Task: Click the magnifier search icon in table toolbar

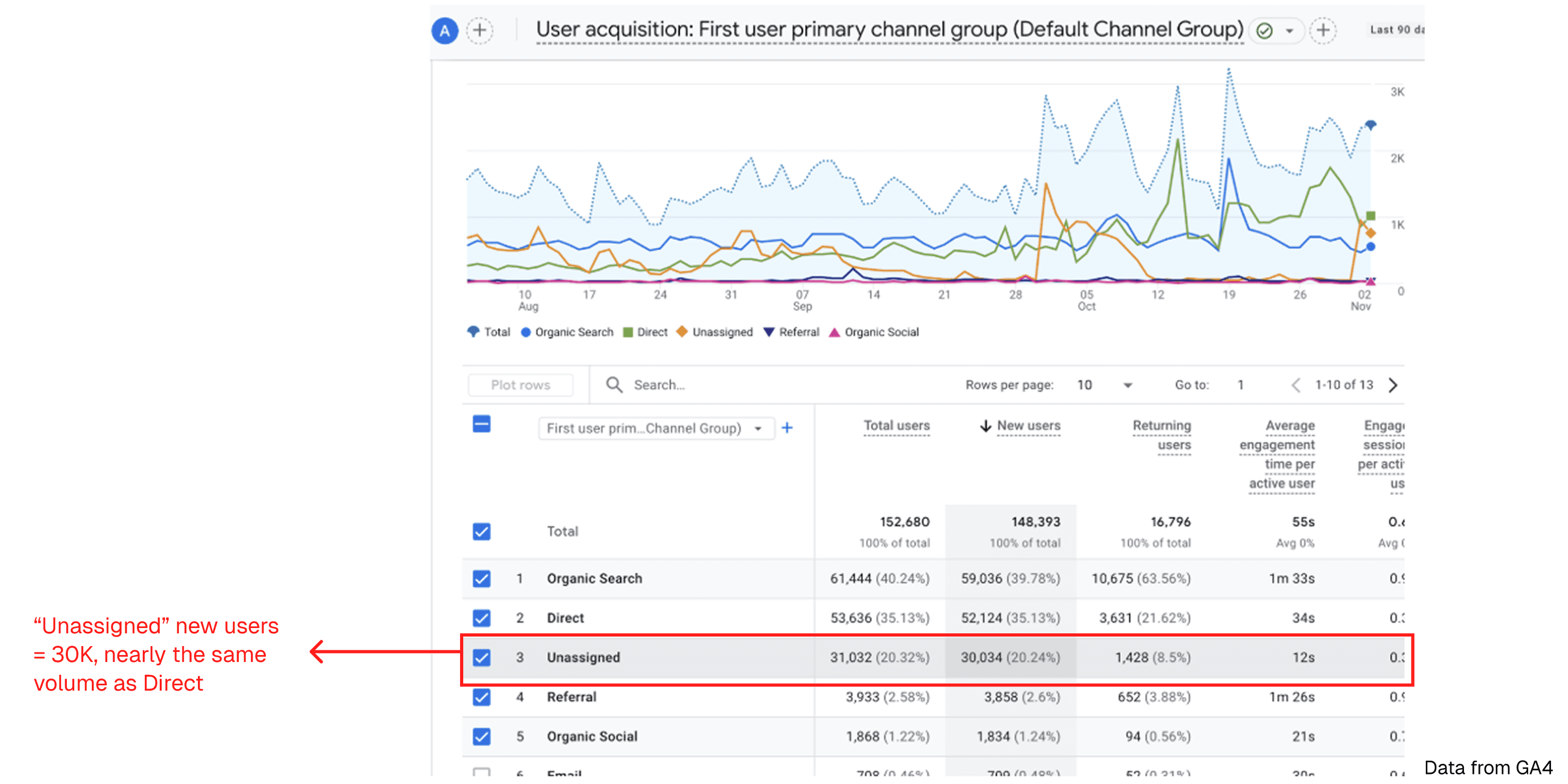Action: pos(613,385)
